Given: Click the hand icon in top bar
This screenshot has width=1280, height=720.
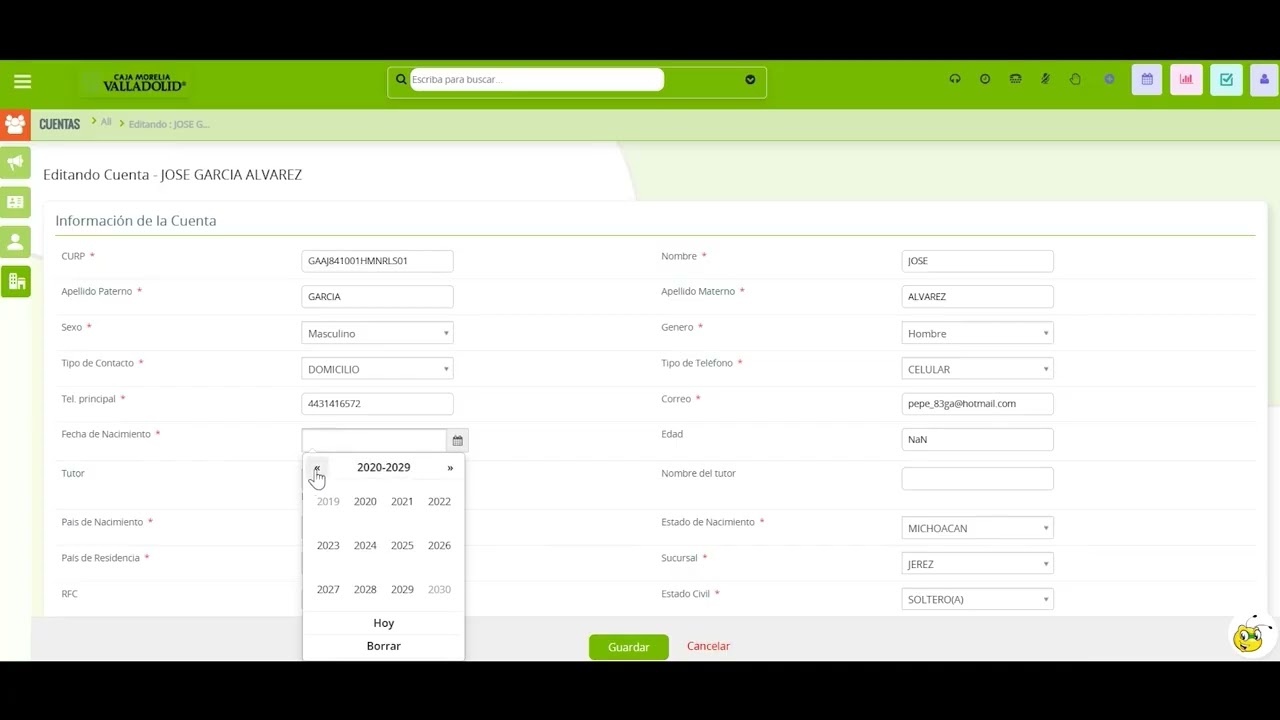Looking at the screenshot, I should 1075,80.
